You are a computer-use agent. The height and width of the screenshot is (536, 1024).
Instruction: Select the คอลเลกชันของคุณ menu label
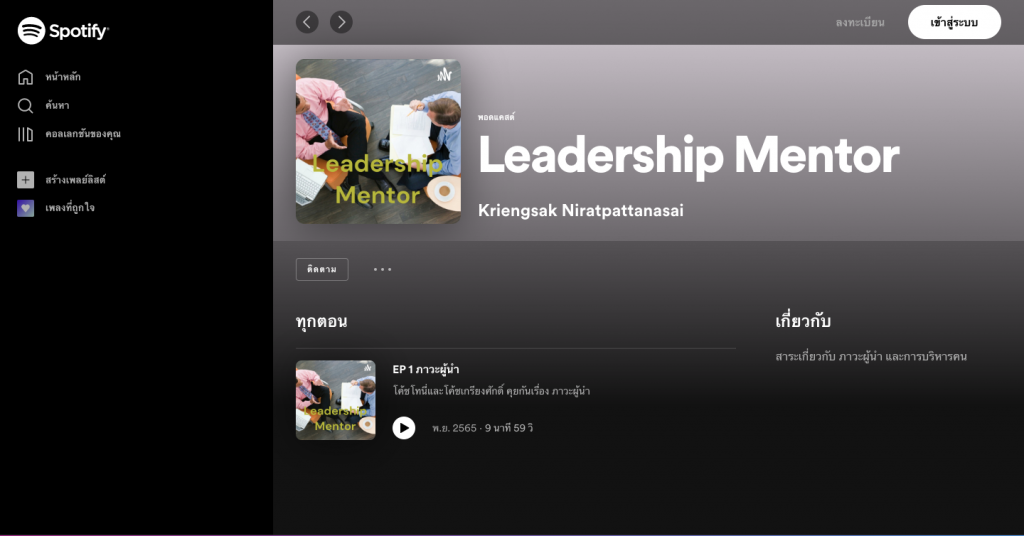(x=83, y=134)
